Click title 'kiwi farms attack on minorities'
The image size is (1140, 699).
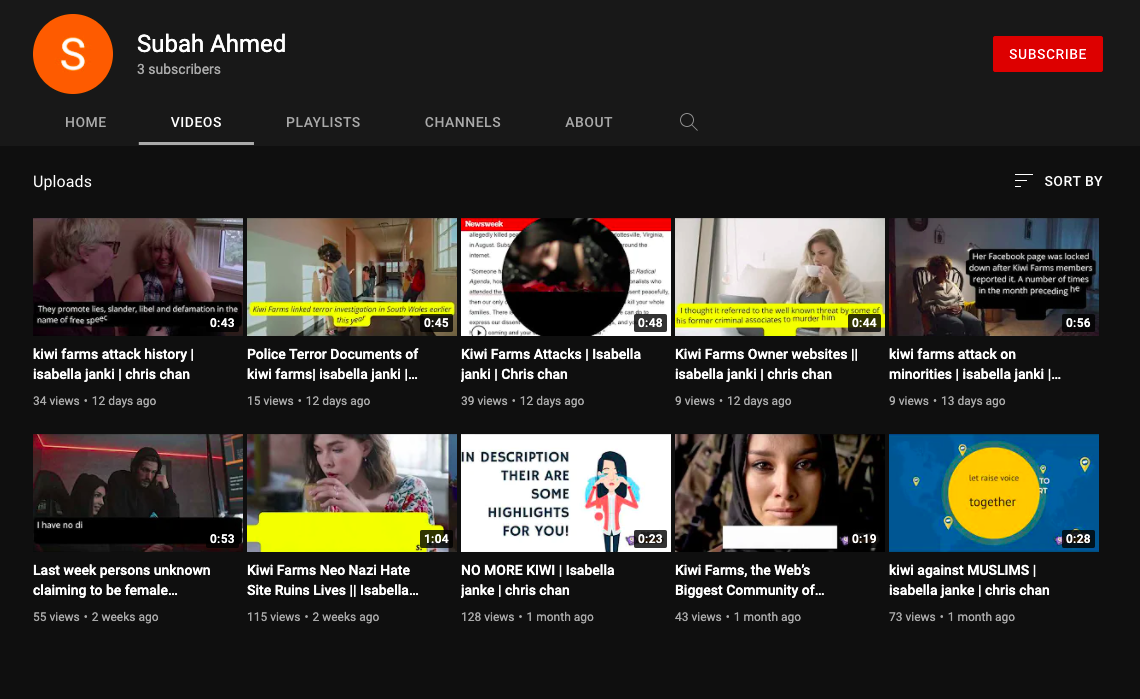[975, 364]
